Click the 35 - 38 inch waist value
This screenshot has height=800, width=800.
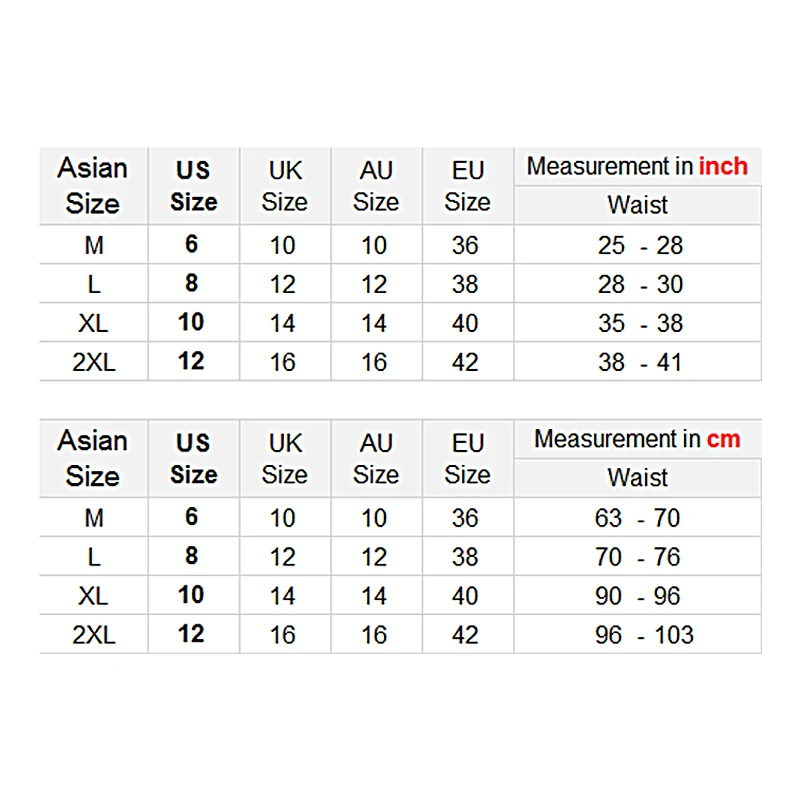(640, 323)
